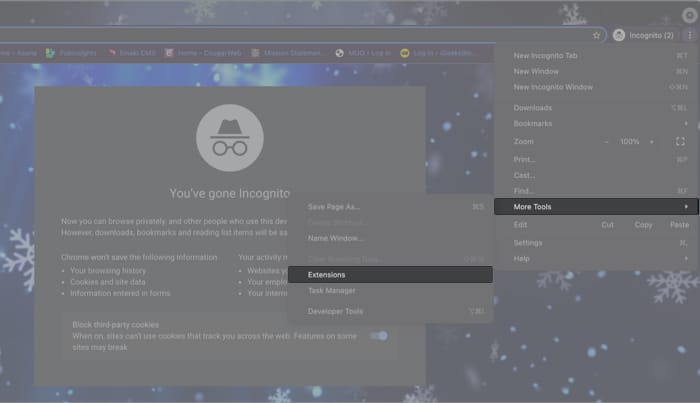The width and height of the screenshot is (700, 403).
Task: Select Save Page As in submenu
Action: 390,207
